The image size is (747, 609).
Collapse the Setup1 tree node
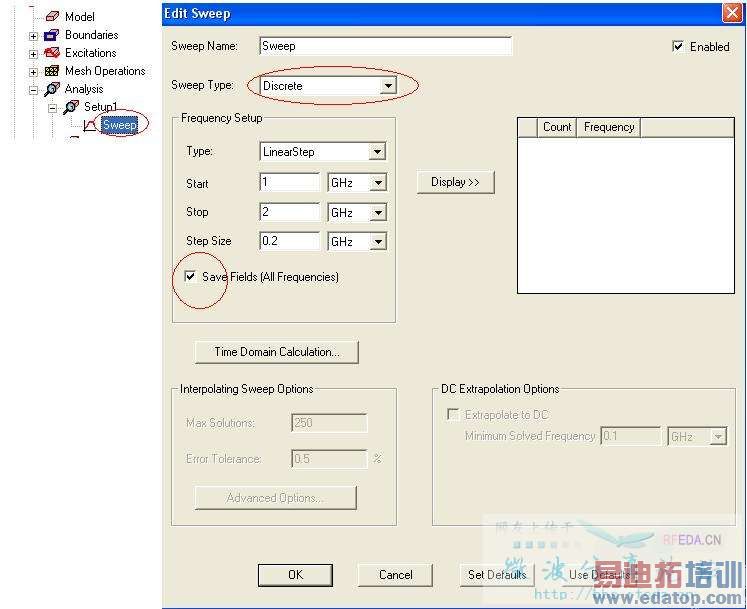(x=52, y=108)
